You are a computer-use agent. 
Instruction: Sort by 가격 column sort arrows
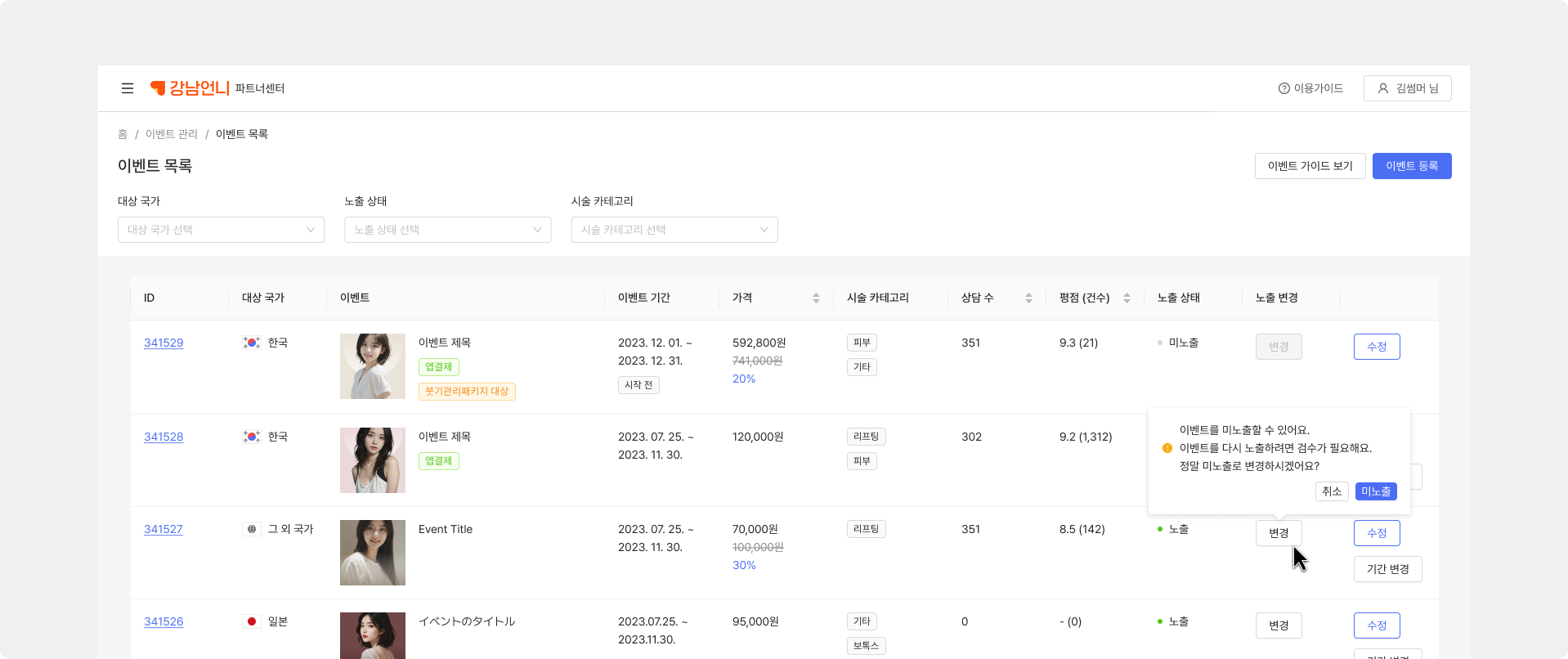816,298
